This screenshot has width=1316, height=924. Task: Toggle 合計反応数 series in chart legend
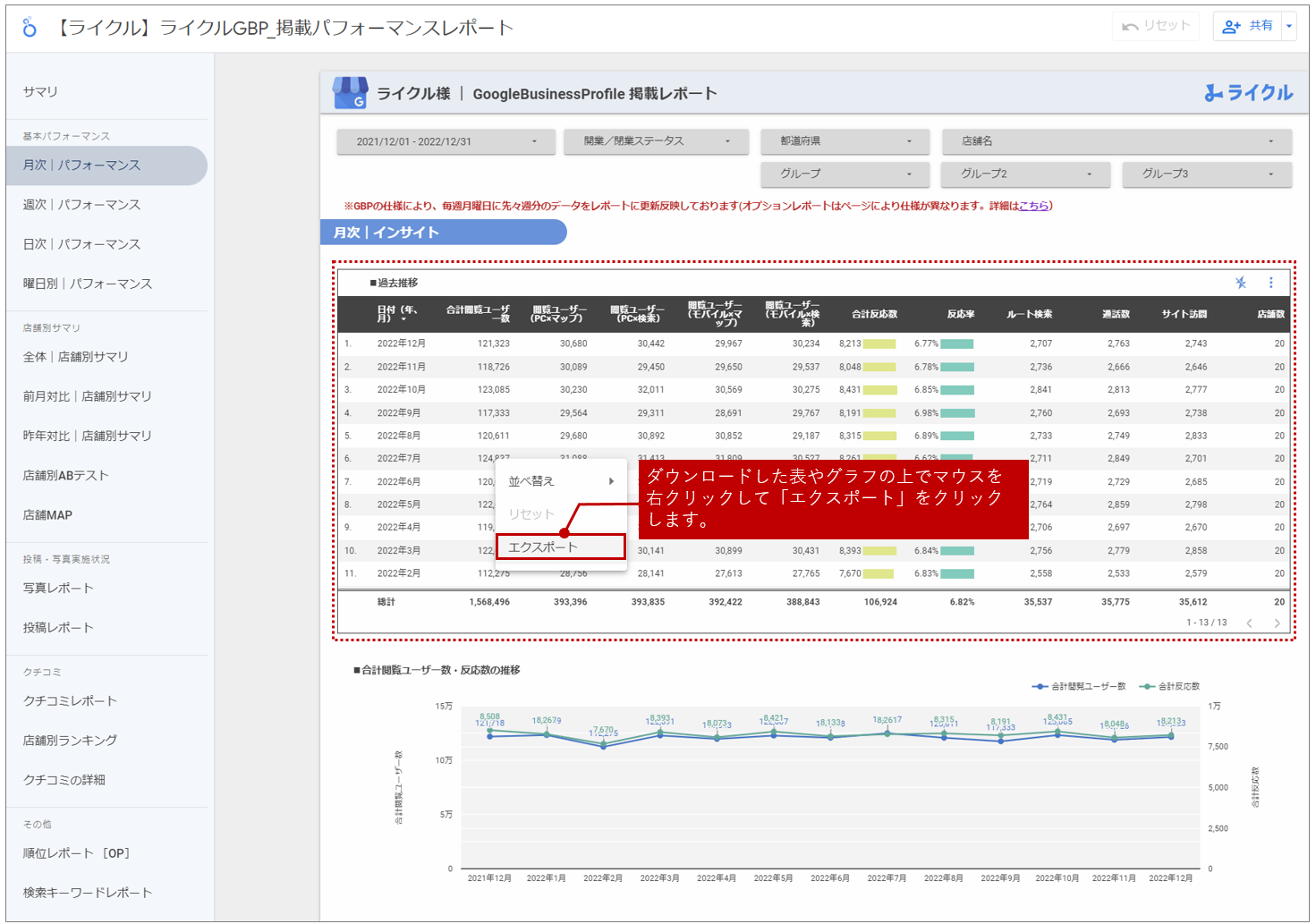(1170, 687)
